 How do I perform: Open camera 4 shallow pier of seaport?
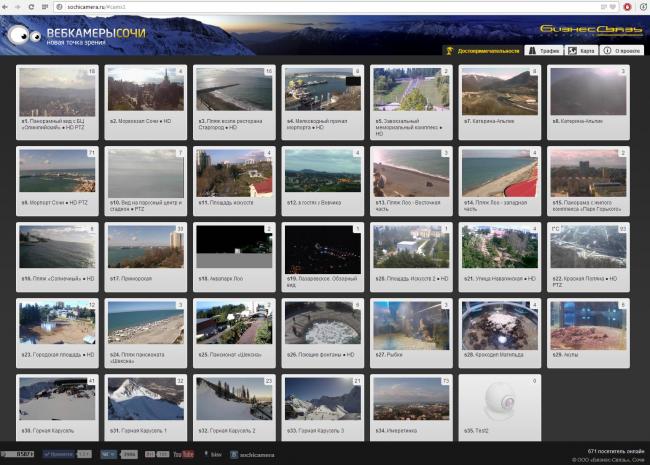323,102
